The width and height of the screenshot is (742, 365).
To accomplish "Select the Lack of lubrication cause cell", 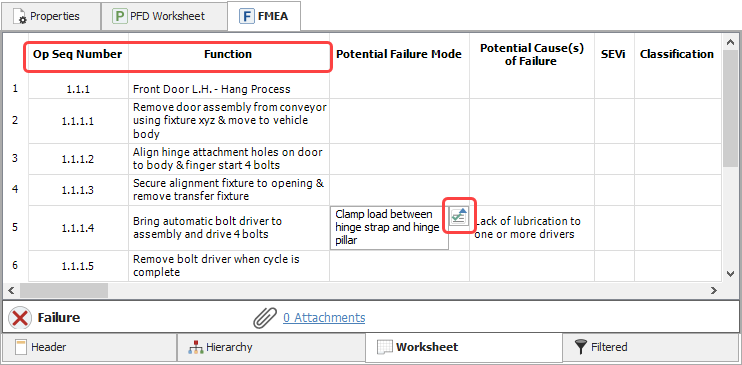I will click(532, 228).
